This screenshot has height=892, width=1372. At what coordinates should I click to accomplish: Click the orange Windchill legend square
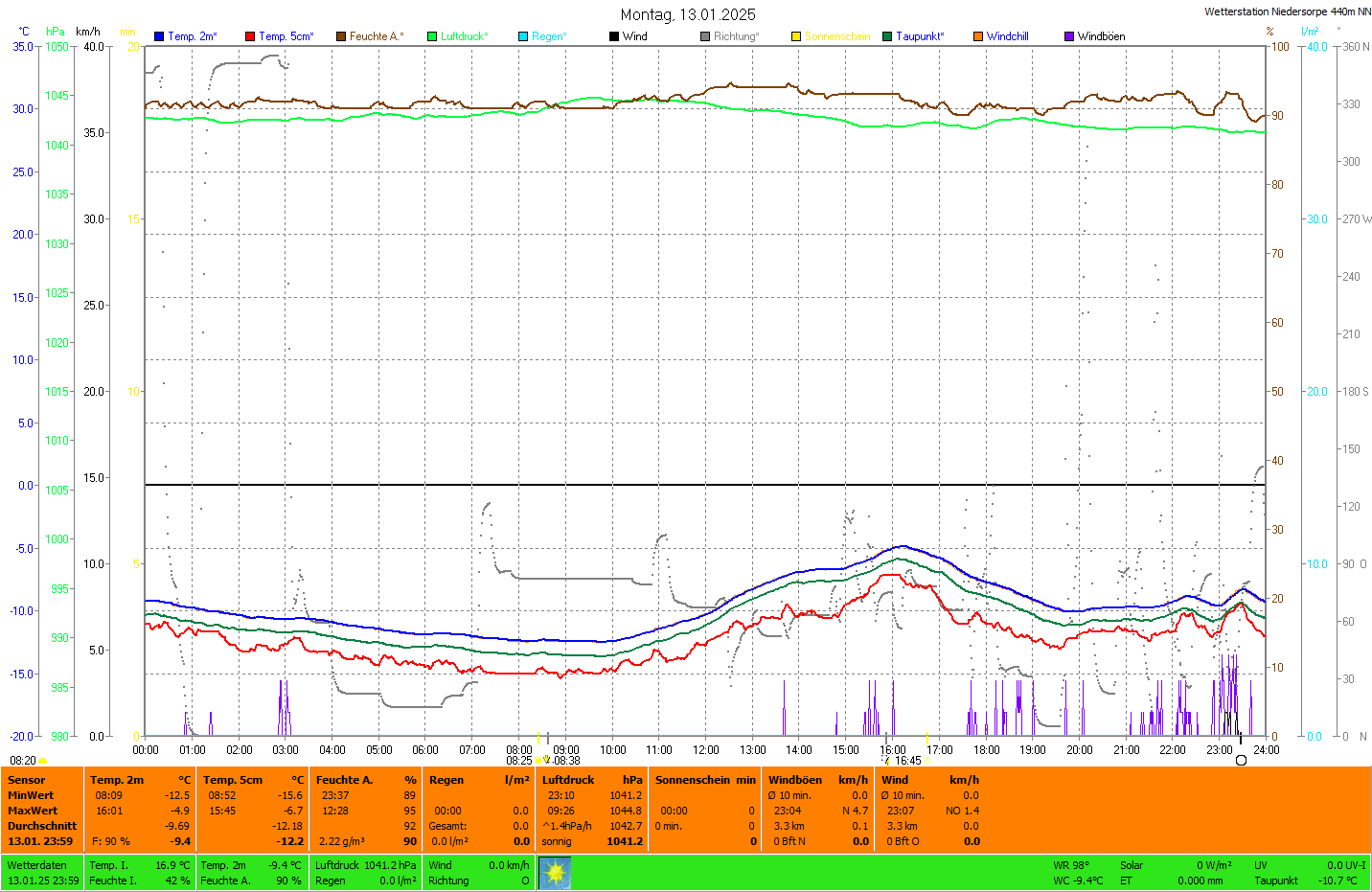click(x=978, y=36)
